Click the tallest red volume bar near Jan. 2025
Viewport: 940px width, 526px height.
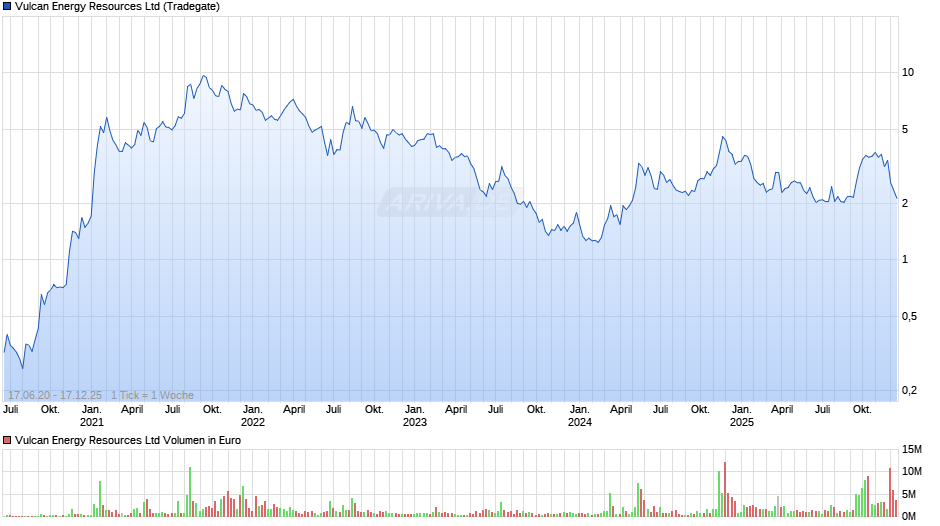click(x=725, y=489)
